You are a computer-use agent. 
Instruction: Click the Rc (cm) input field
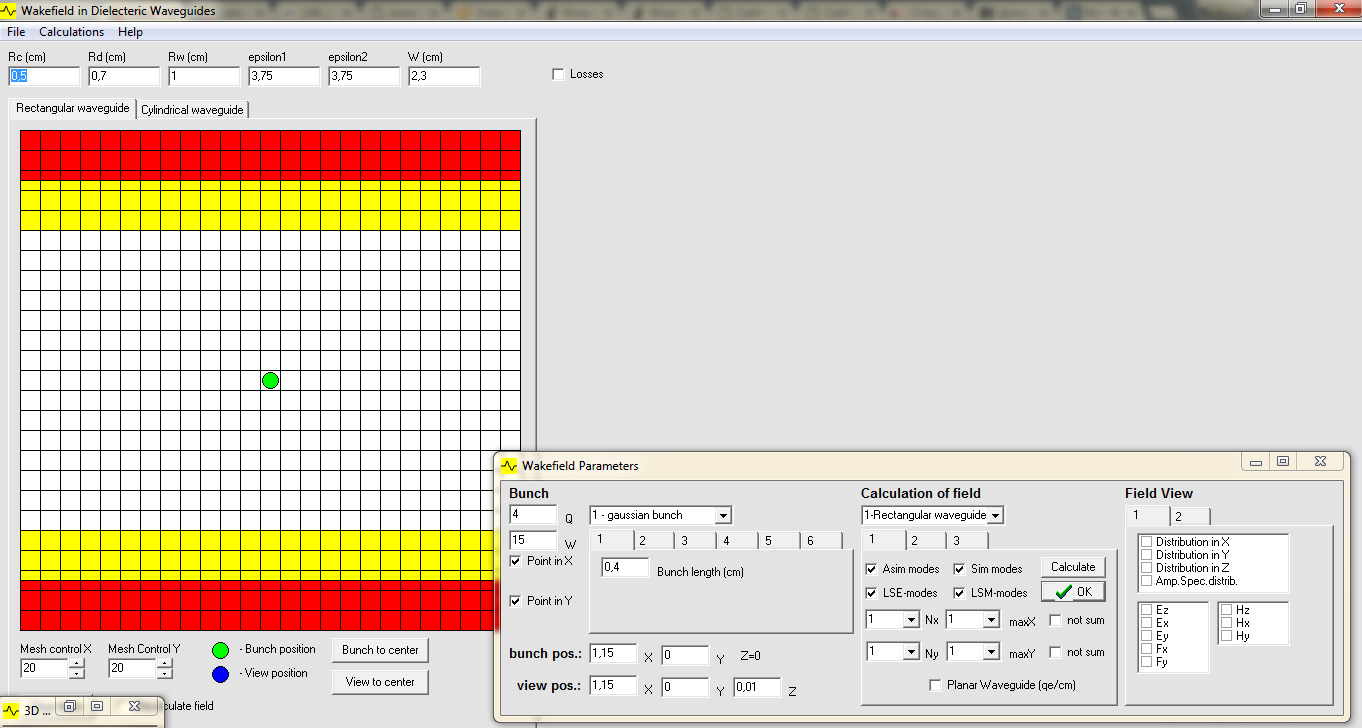pos(44,76)
